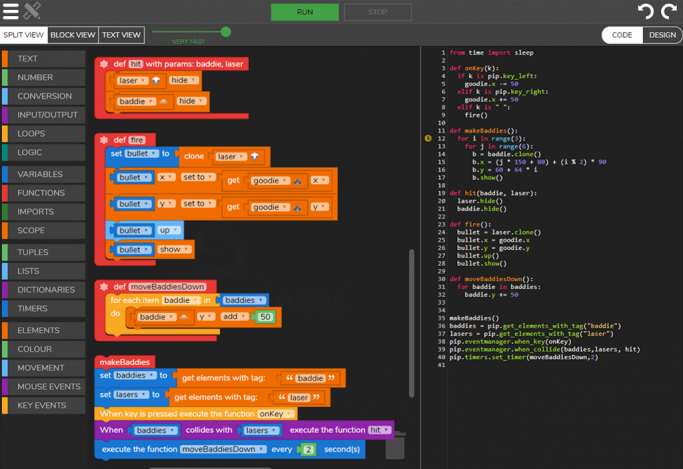Viewport: 683px width, 469px height.
Task: Run the program
Action: 305,12
